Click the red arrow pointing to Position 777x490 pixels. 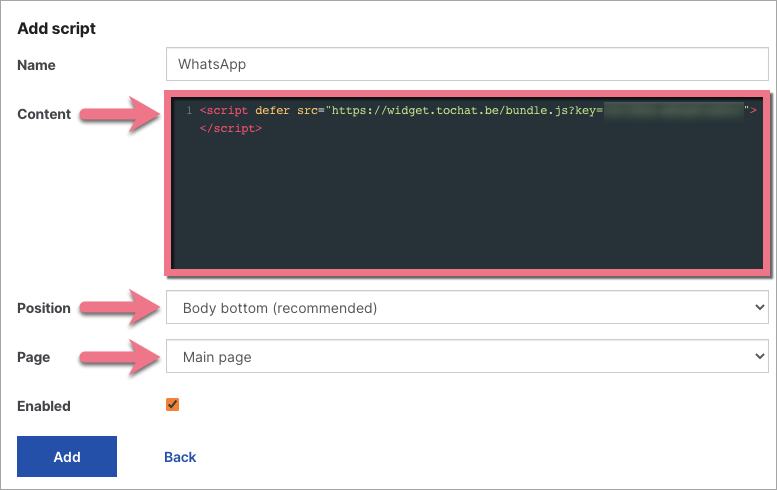coord(118,306)
